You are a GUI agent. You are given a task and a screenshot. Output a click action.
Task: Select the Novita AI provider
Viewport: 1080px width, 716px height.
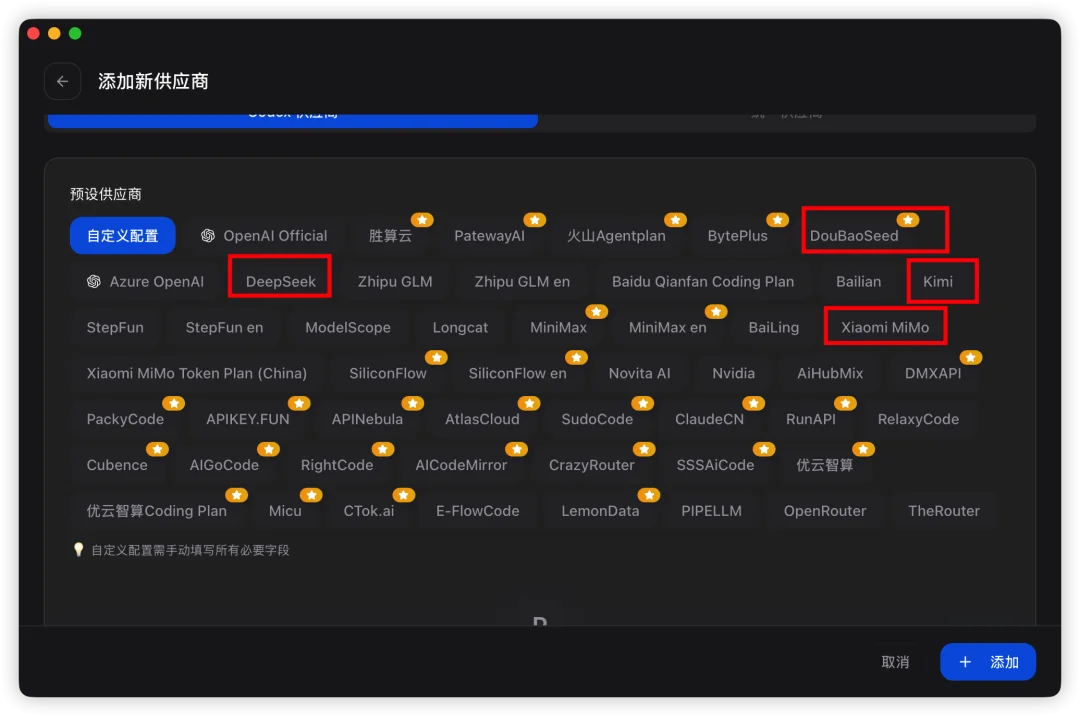[640, 373]
